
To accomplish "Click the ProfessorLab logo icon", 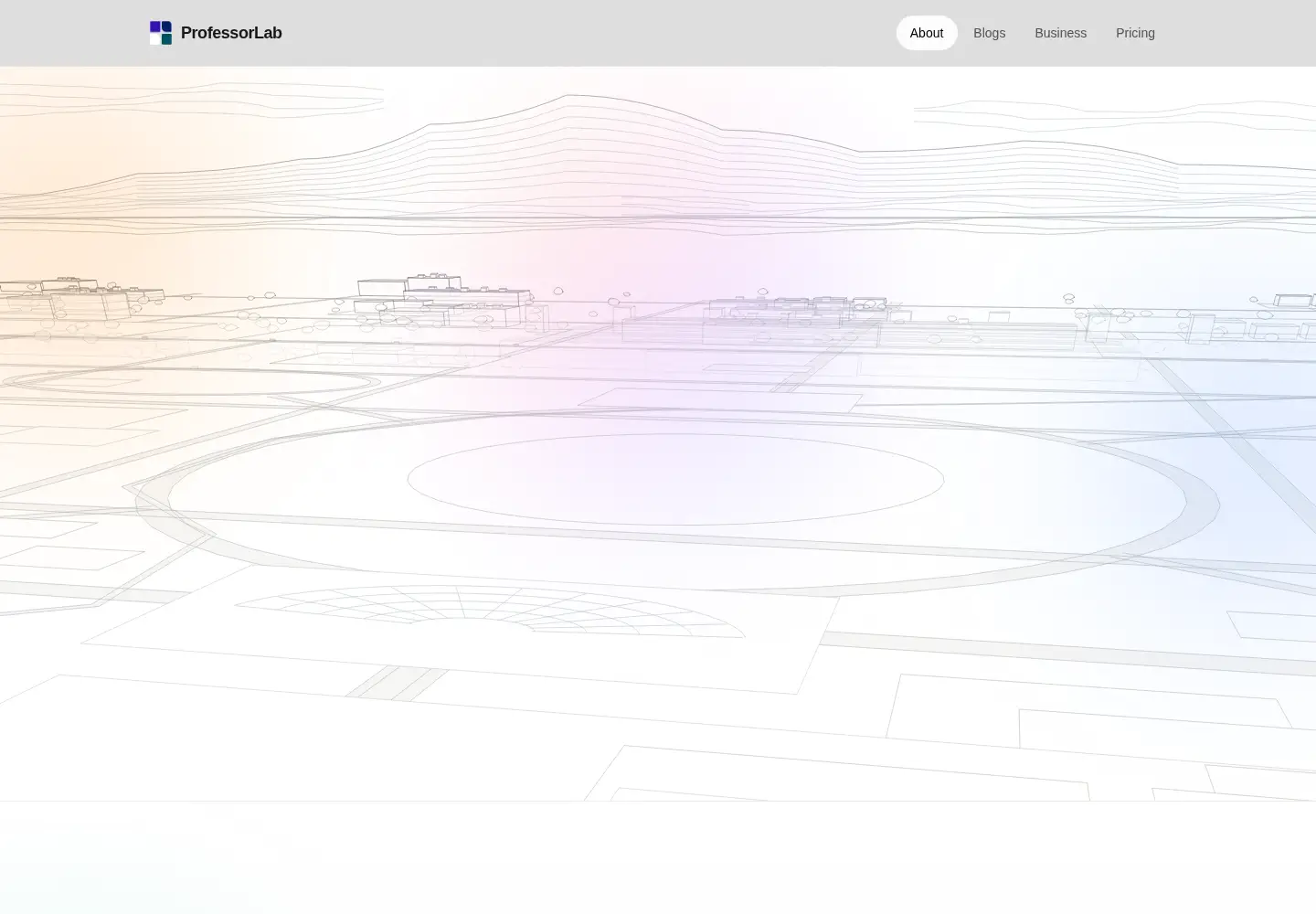I will click(161, 33).
